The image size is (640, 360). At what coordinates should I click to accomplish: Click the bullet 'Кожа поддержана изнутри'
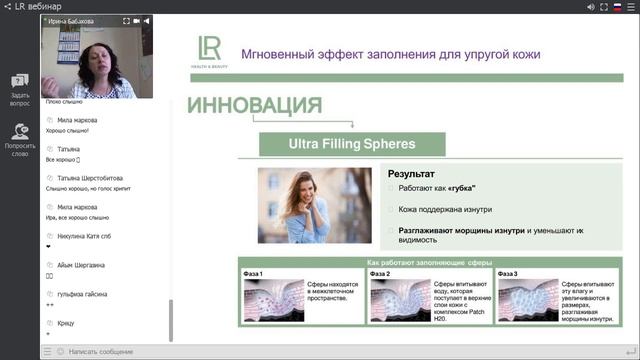point(445,209)
